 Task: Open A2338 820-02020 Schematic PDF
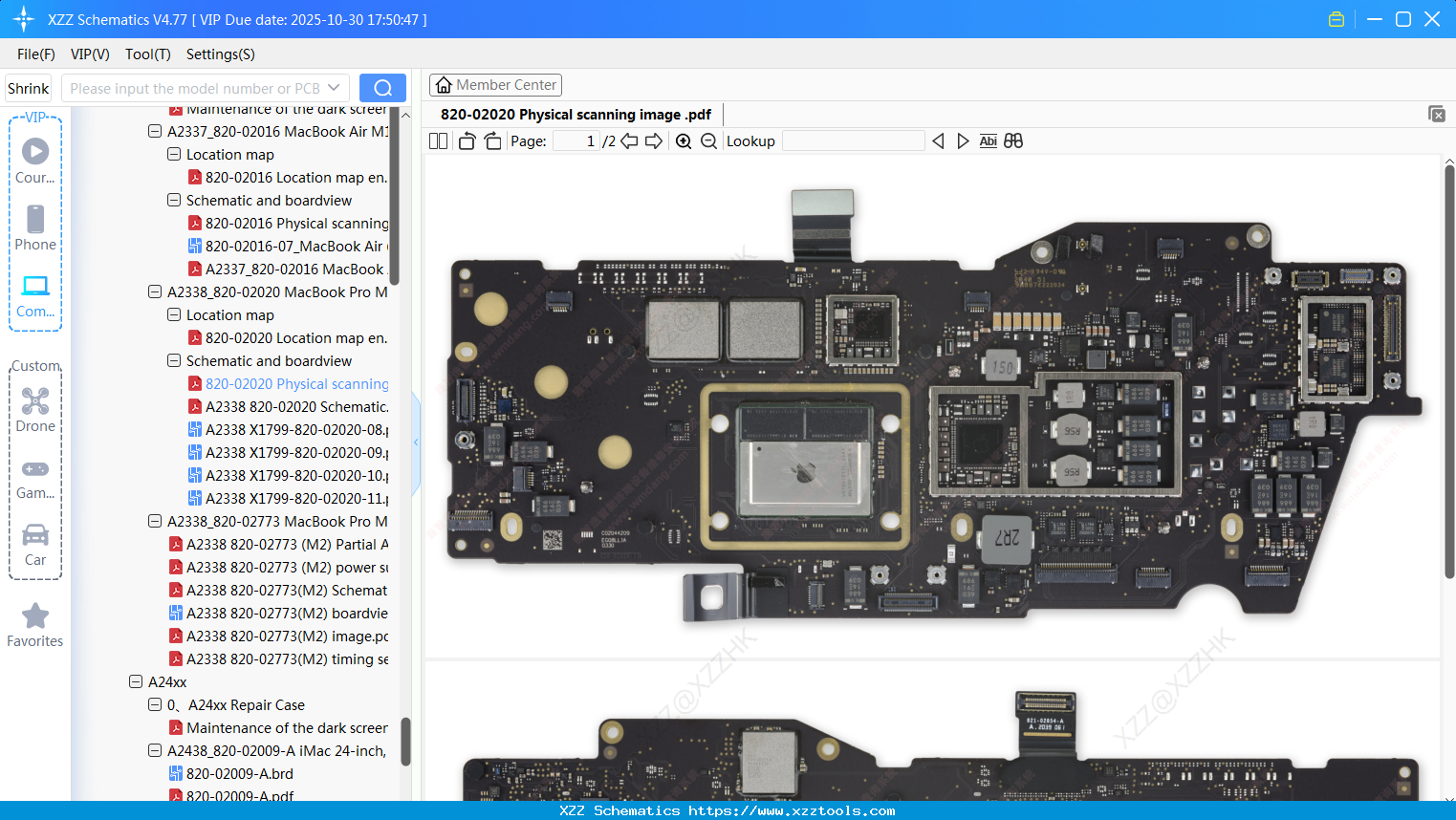click(288, 406)
